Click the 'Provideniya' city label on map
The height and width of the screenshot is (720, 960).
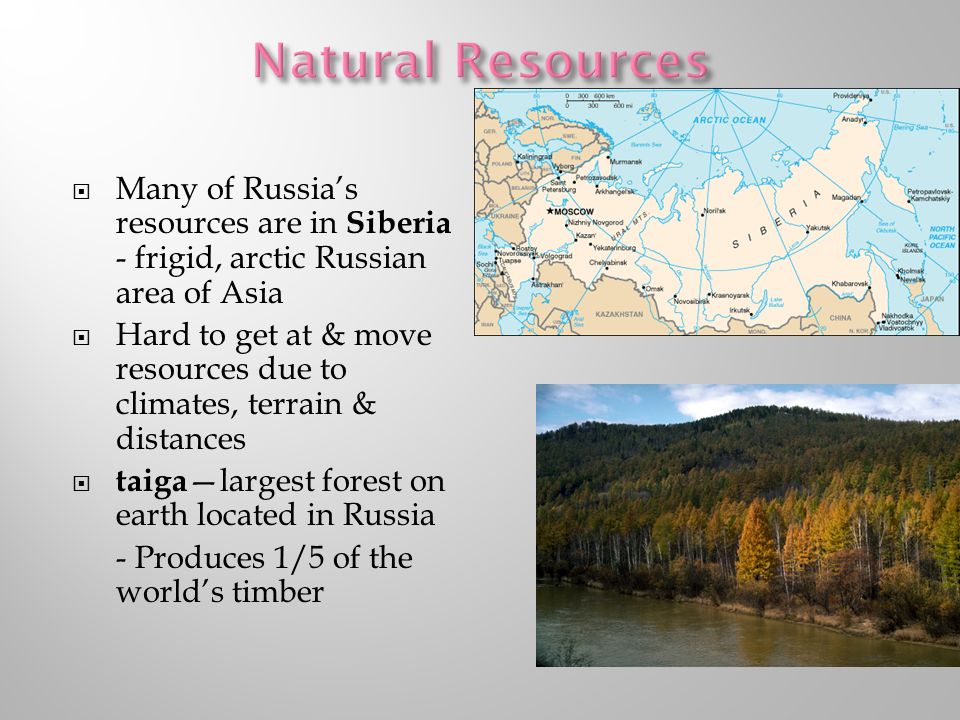(x=851, y=96)
